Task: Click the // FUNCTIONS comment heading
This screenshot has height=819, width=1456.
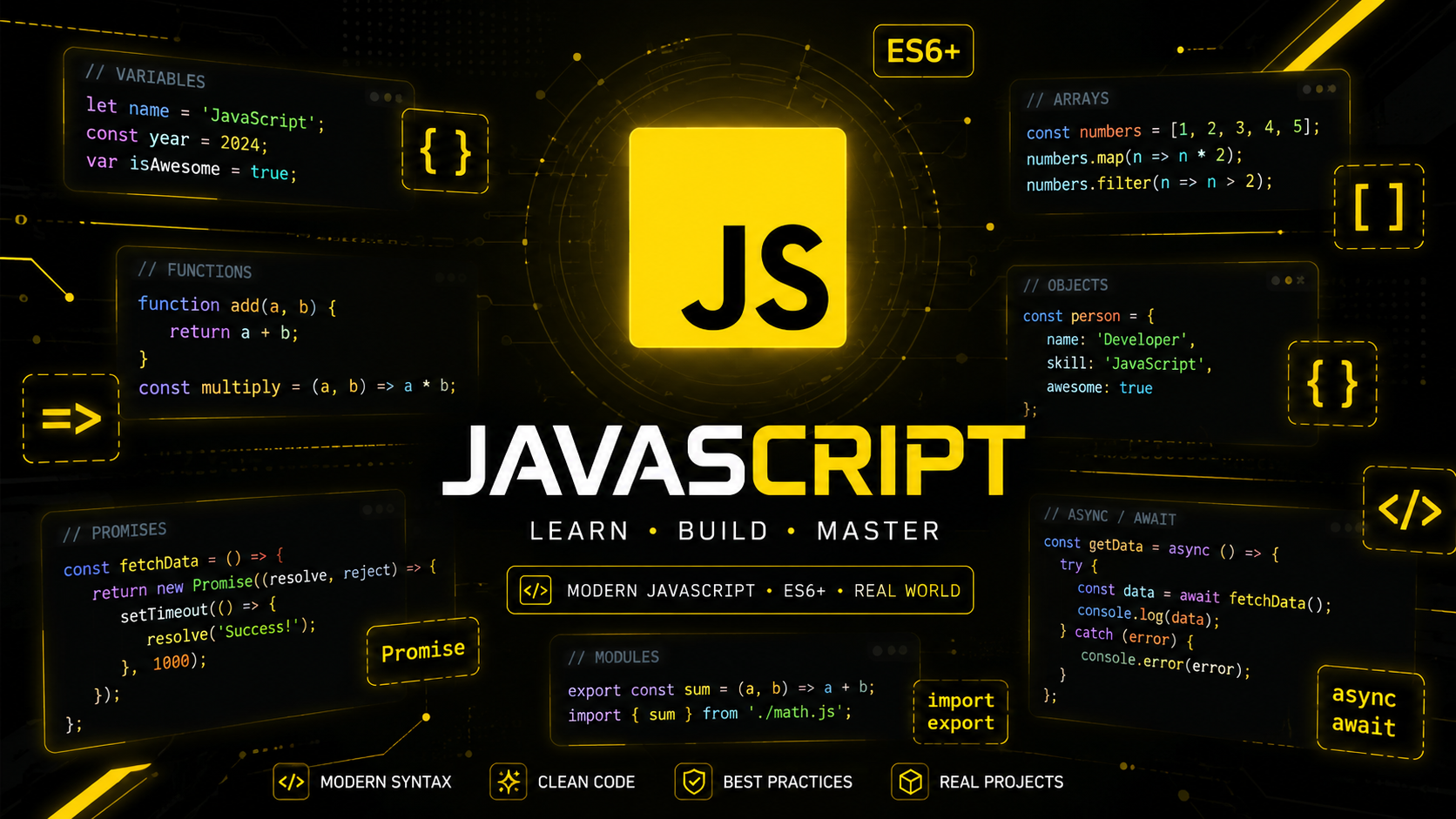Action: (x=195, y=271)
